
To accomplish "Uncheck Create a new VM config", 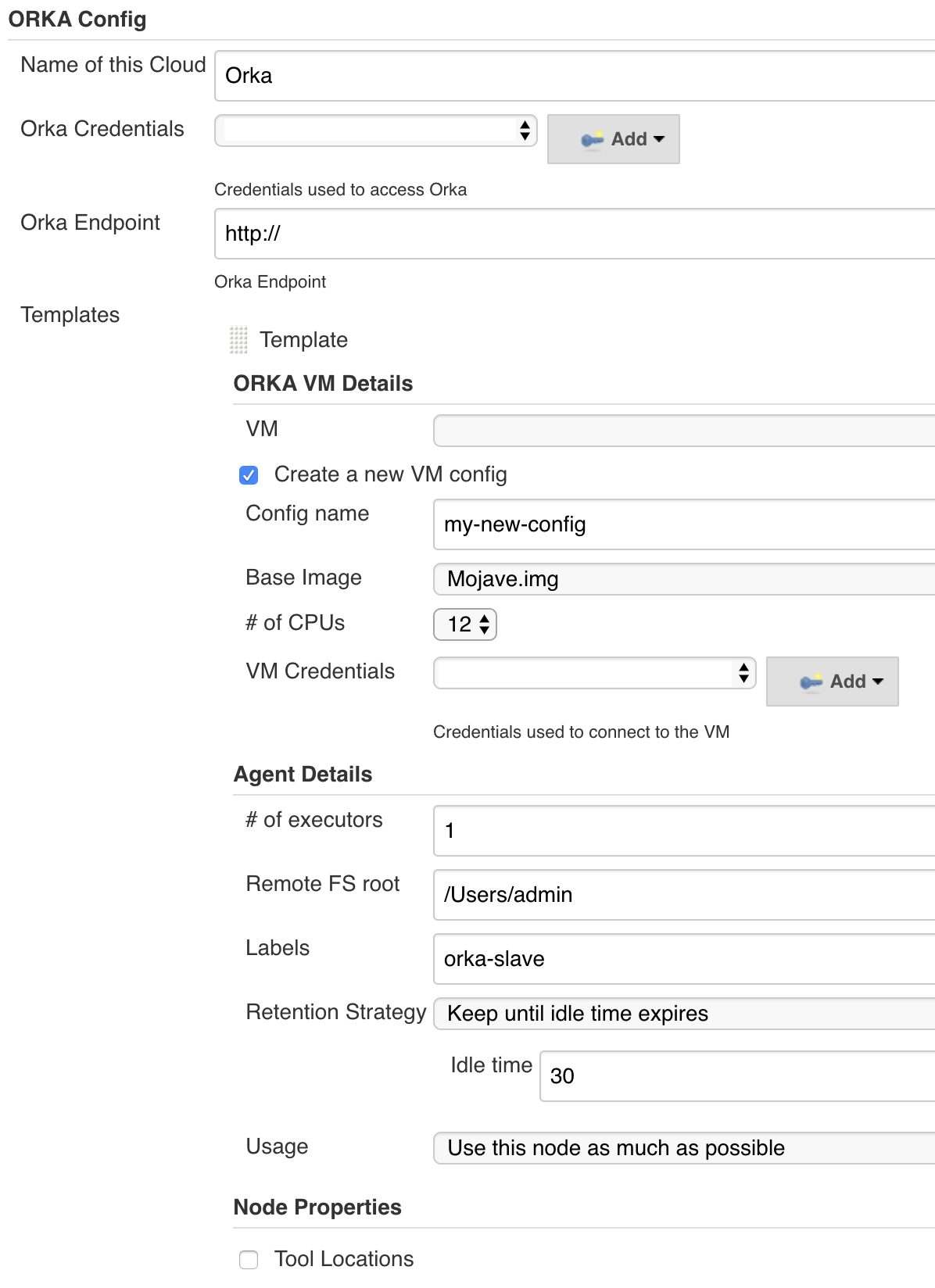I will (x=249, y=475).
